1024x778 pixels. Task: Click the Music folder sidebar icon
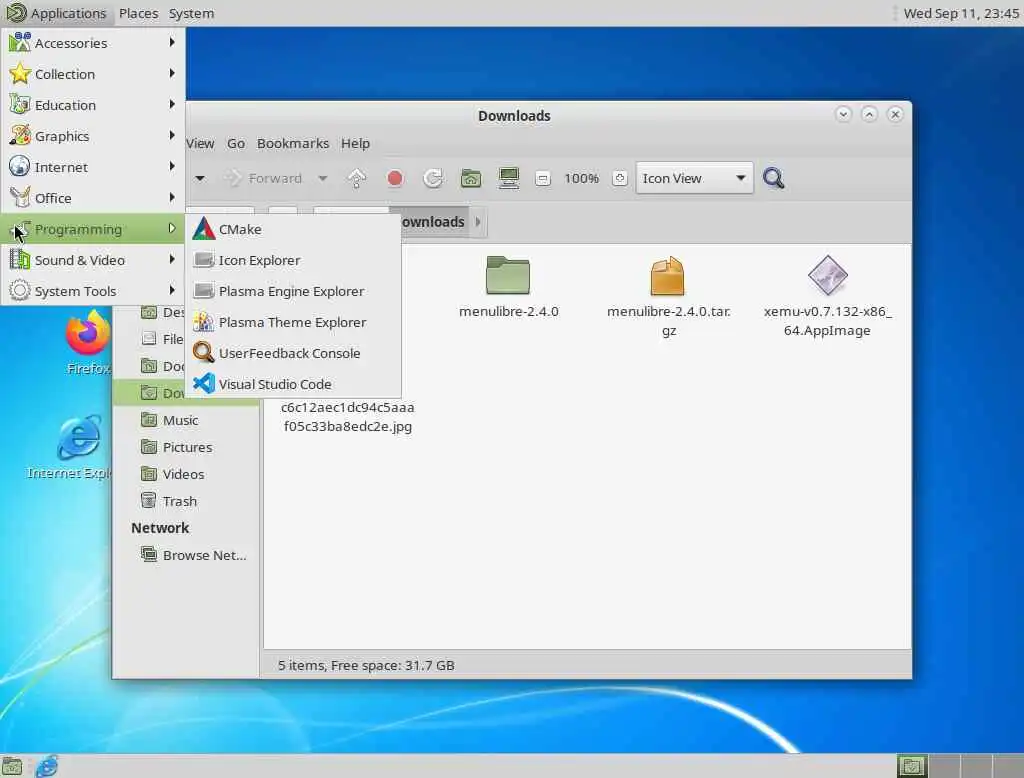149,419
